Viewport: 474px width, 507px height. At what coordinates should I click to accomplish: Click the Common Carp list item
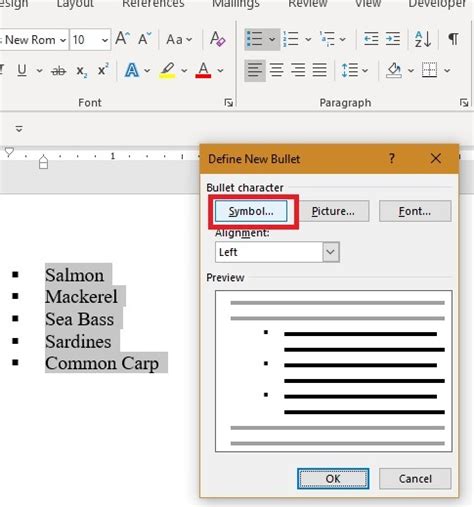[x=102, y=363]
